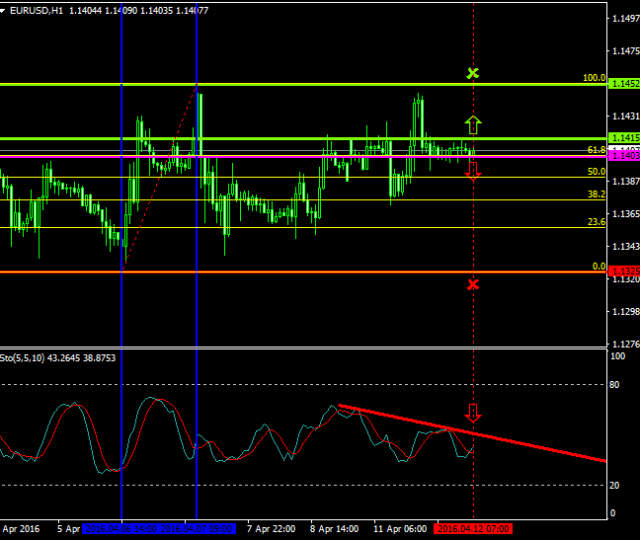
Task: Select the Fibonacci 100.0 level label
Action: coord(595,78)
